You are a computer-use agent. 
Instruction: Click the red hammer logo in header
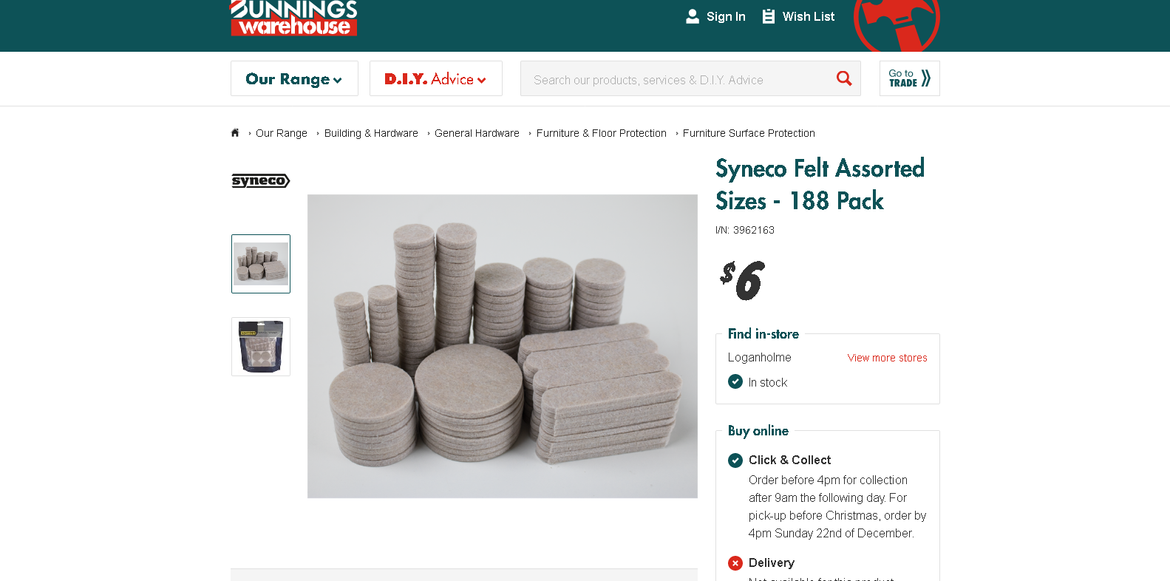[x=897, y=24]
